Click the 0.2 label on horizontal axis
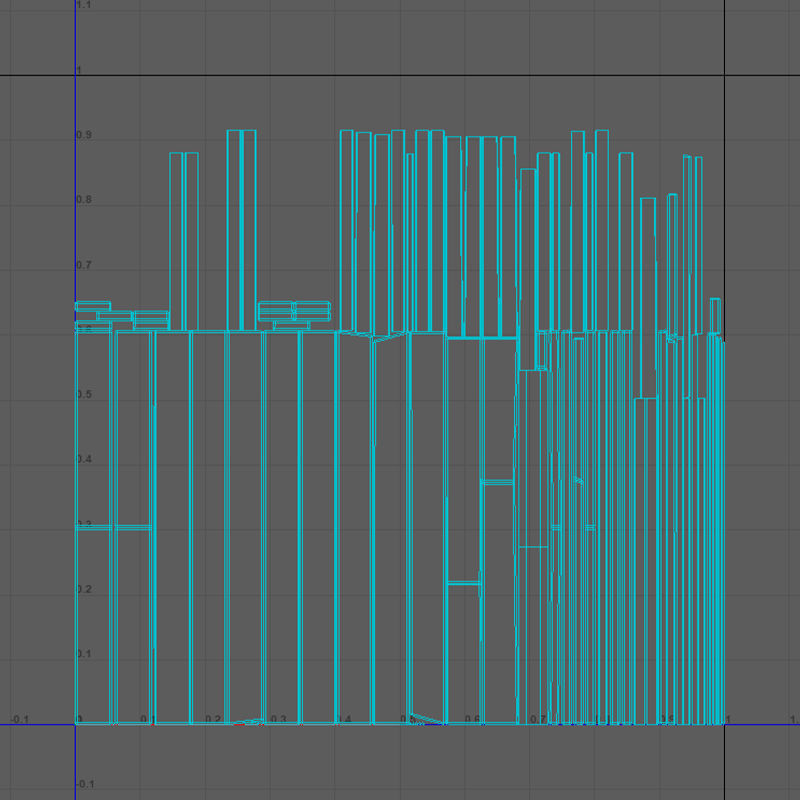Viewport: 800px width, 800px height. [213, 719]
